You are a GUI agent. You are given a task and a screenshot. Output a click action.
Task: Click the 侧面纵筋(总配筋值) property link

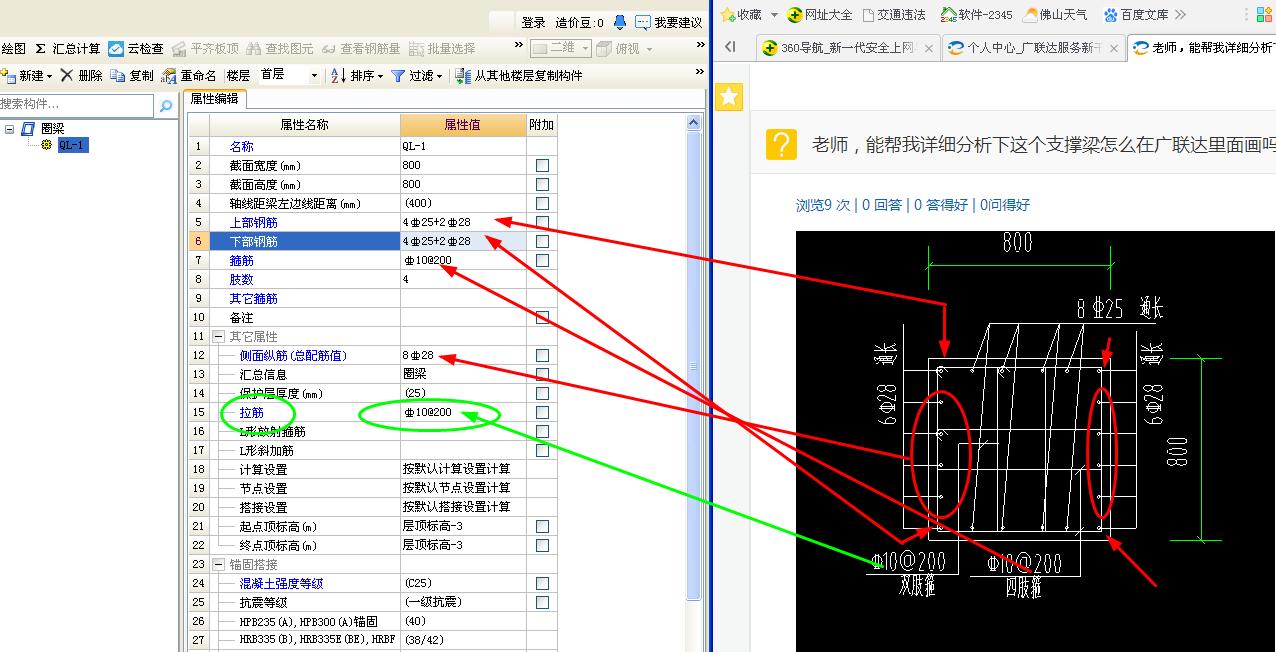[x=293, y=355]
